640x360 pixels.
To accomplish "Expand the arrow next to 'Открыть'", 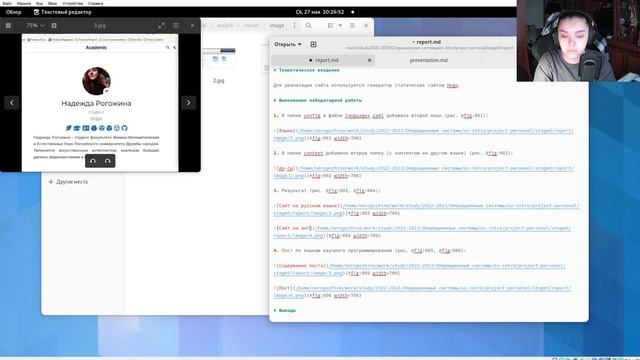I will tap(300, 44).
